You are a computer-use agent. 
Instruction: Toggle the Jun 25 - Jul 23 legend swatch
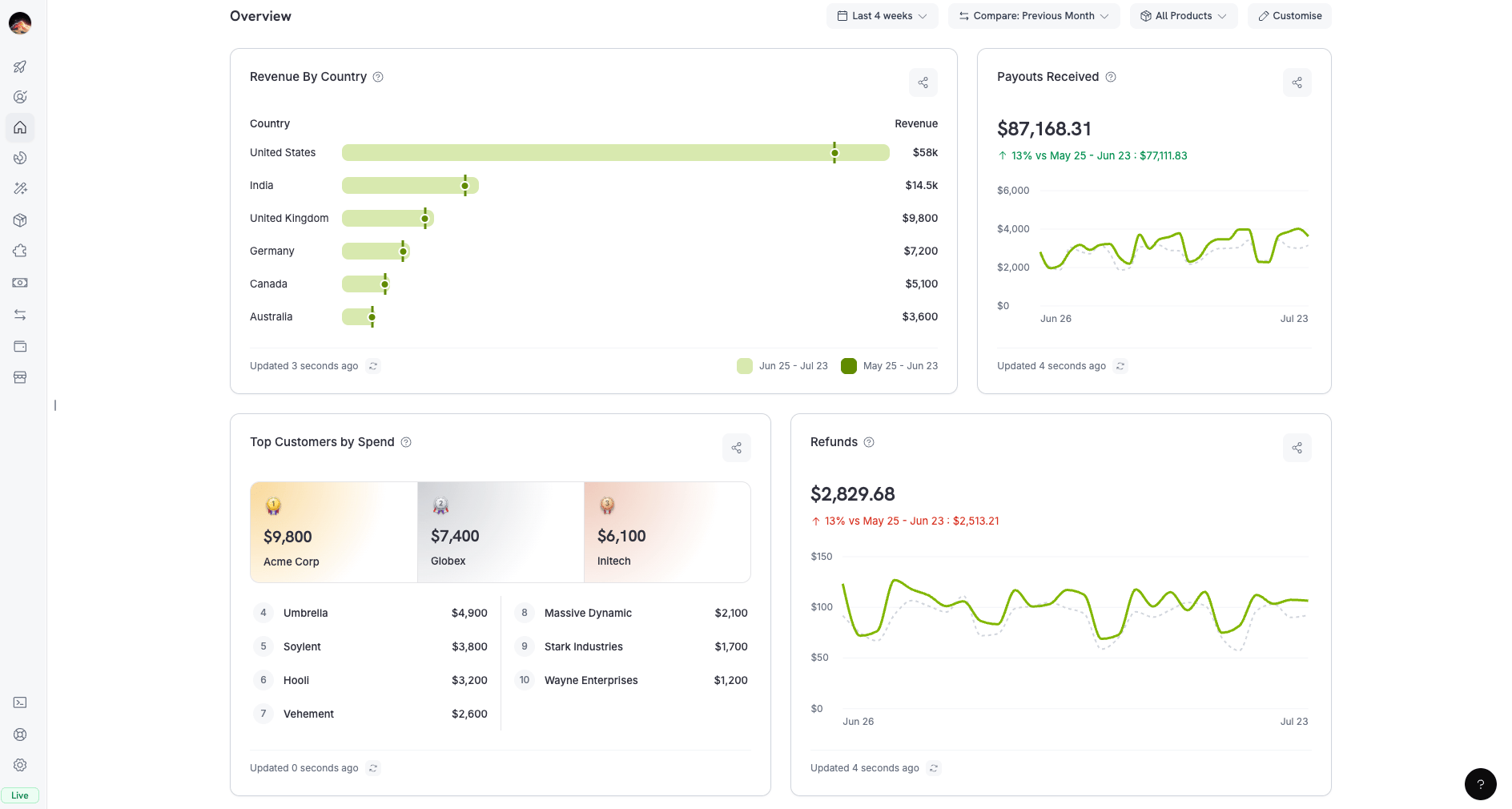pyautogui.click(x=745, y=366)
